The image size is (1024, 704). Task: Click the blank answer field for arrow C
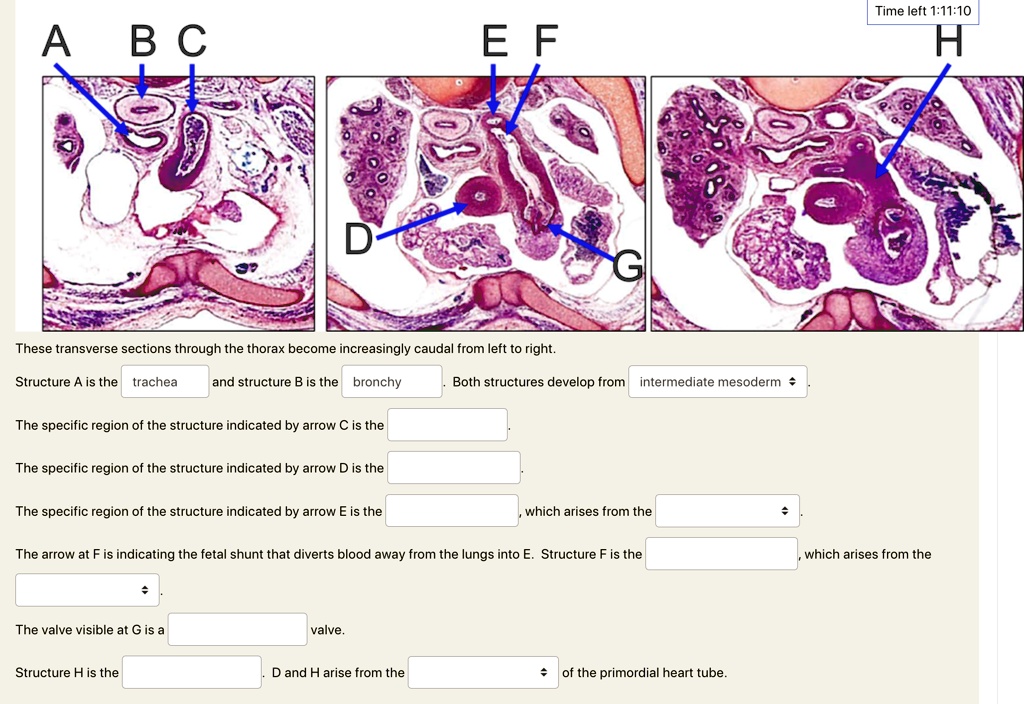tap(447, 424)
